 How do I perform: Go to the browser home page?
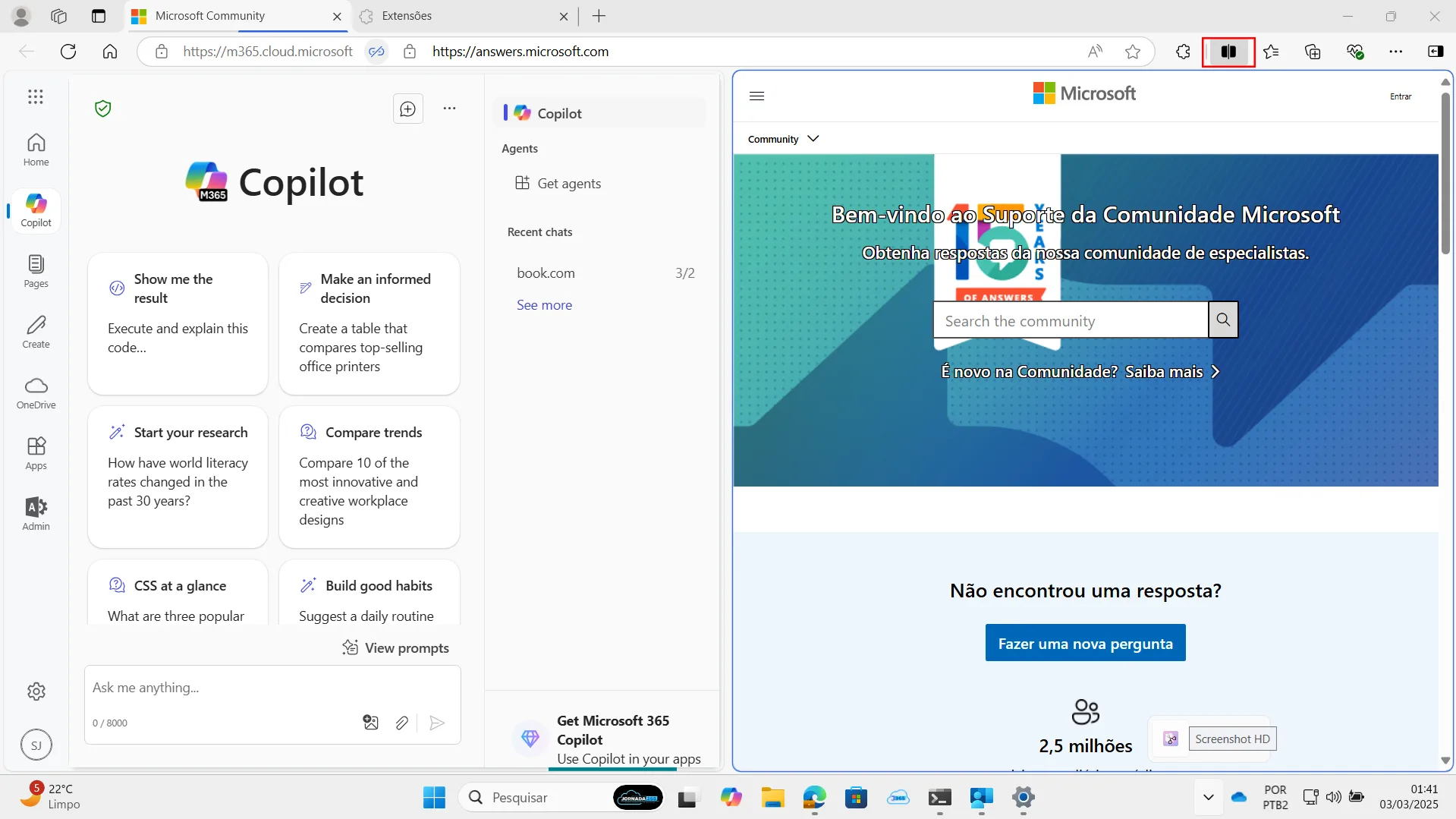point(110,52)
